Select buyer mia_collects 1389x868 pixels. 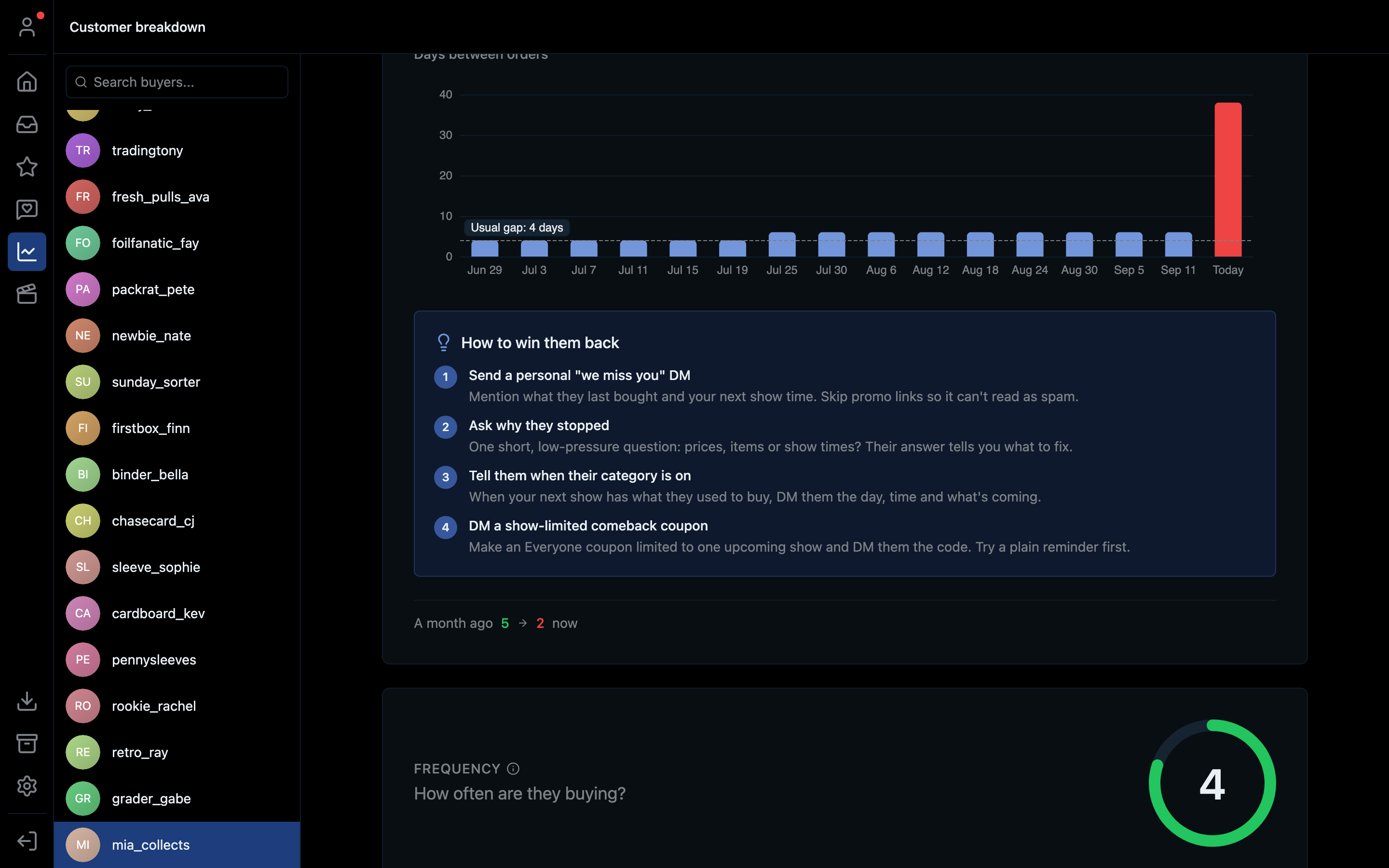tap(177, 845)
